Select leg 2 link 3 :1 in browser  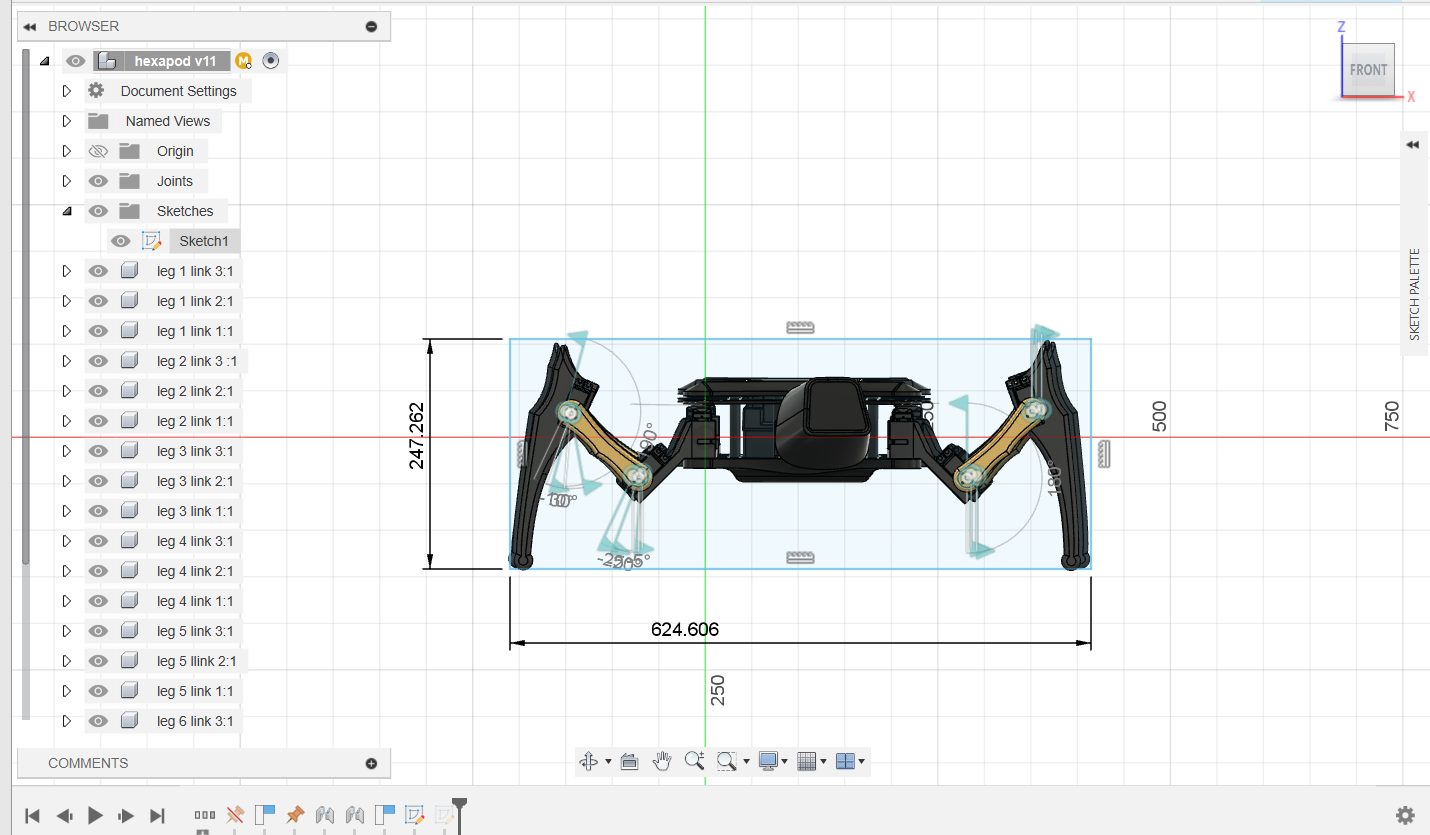[x=197, y=361]
